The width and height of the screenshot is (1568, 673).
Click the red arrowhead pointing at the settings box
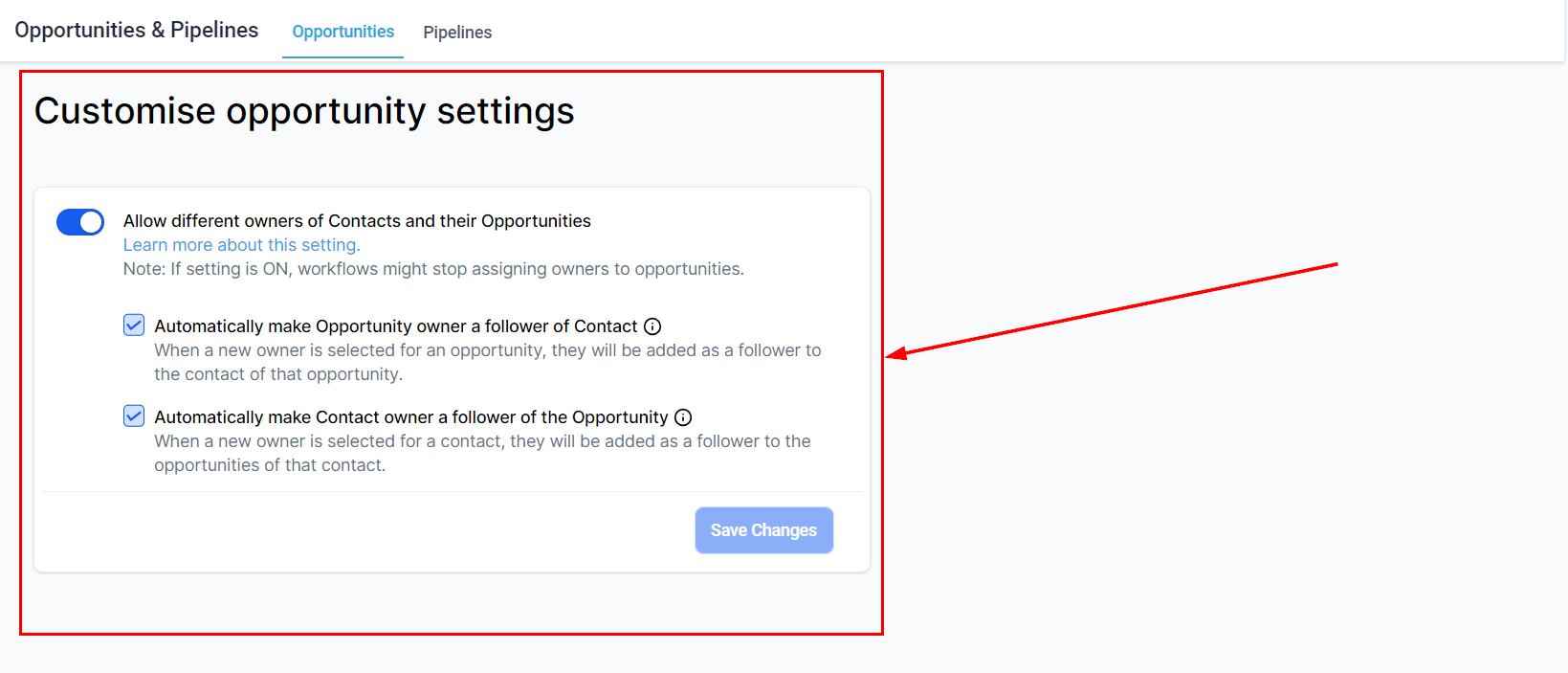[894, 355]
